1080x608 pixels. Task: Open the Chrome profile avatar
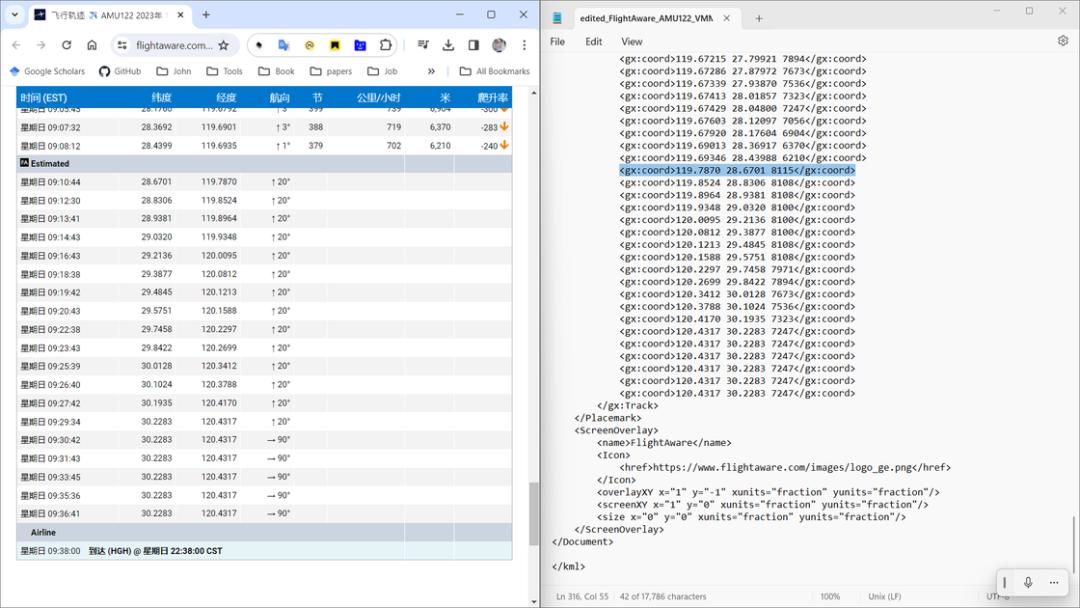(x=499, y=45)
